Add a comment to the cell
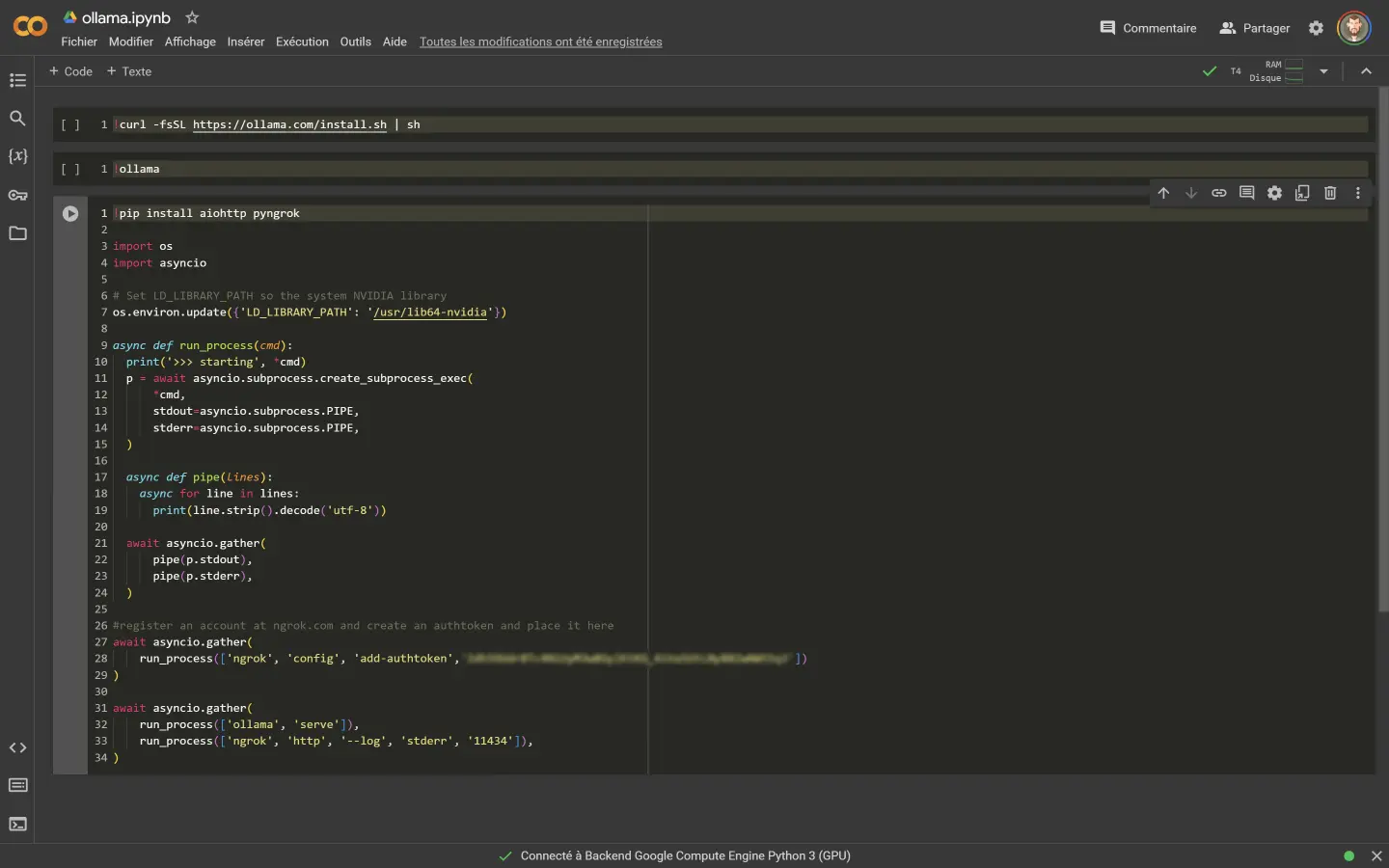This screenshot has width=1389, height=868. point(1246,193)
